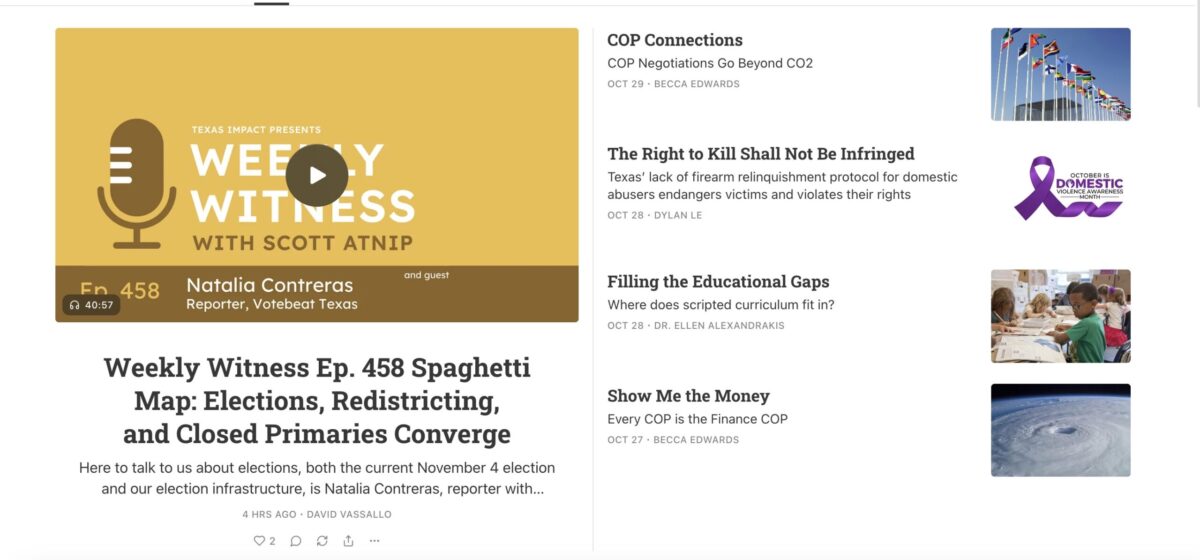Open the three-dot more options menu
Image resolution: width=1200 pixels, height=560 pixels.
click(x=375, y=541)
